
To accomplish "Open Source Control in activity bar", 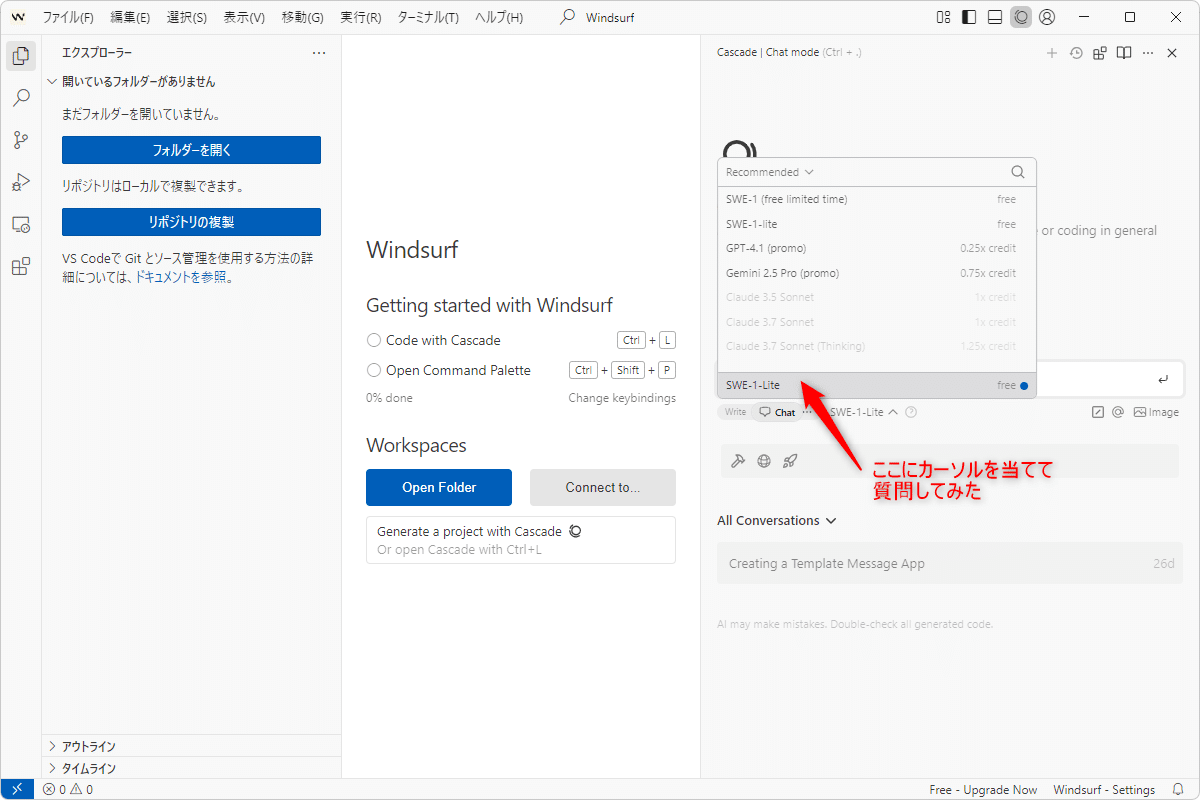I will click(20, 140).
